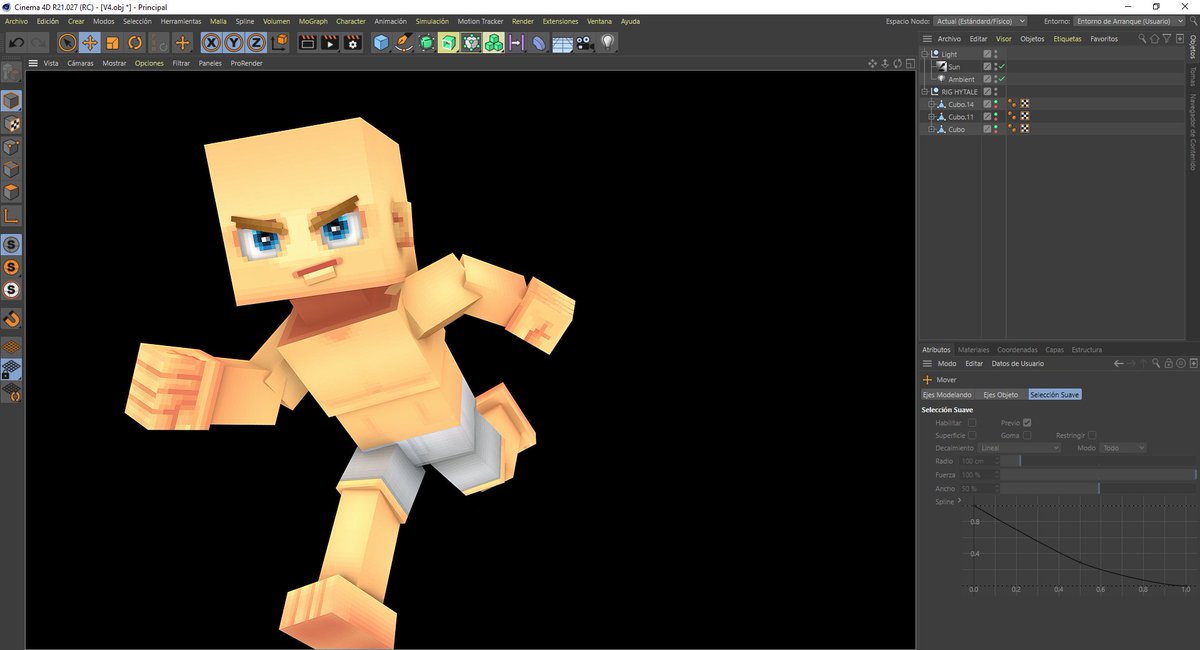
Task: Expand the Spline curve disclosure arrow
Action: click(960, 501)
